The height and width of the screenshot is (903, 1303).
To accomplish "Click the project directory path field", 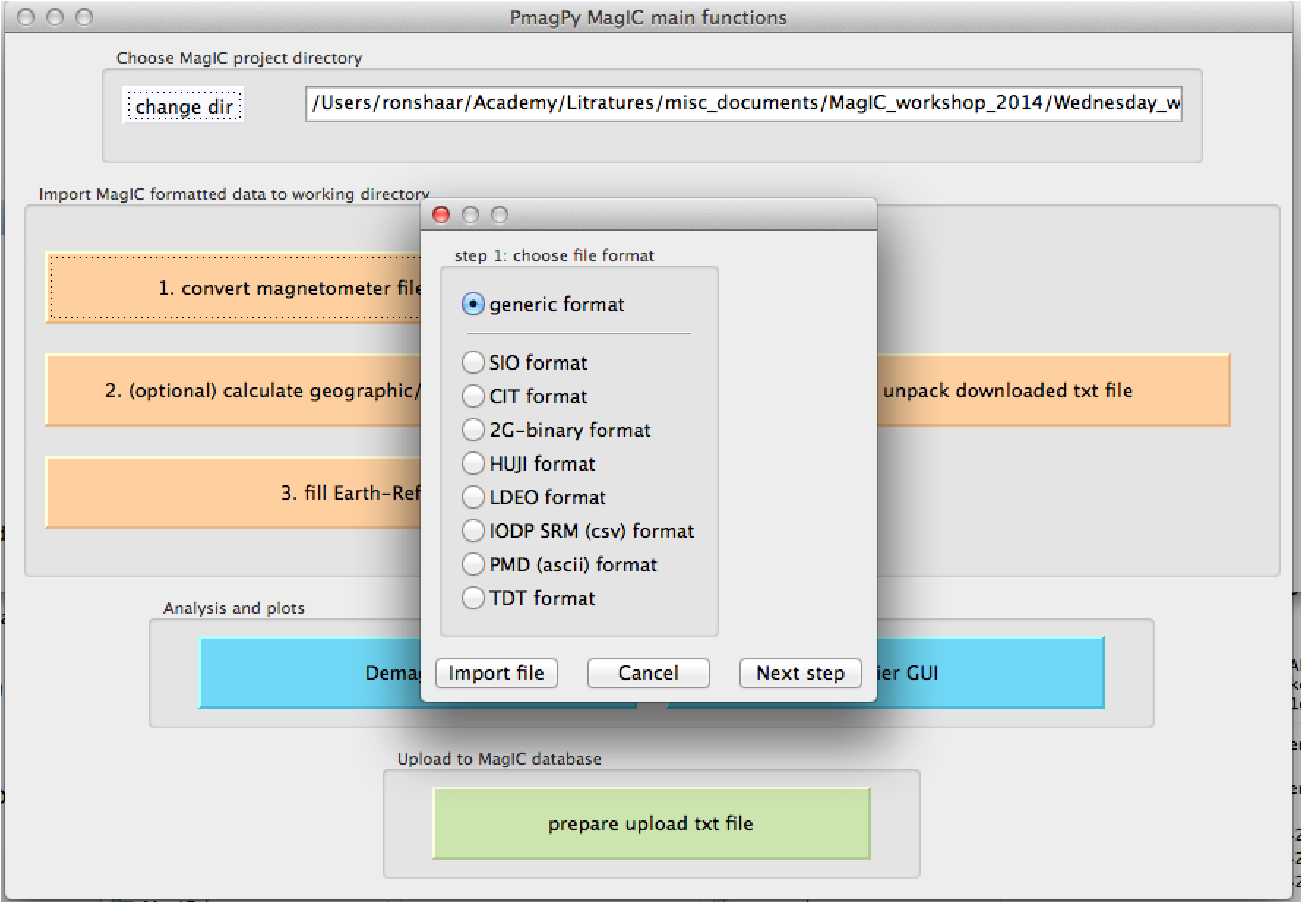I will 744,105.
